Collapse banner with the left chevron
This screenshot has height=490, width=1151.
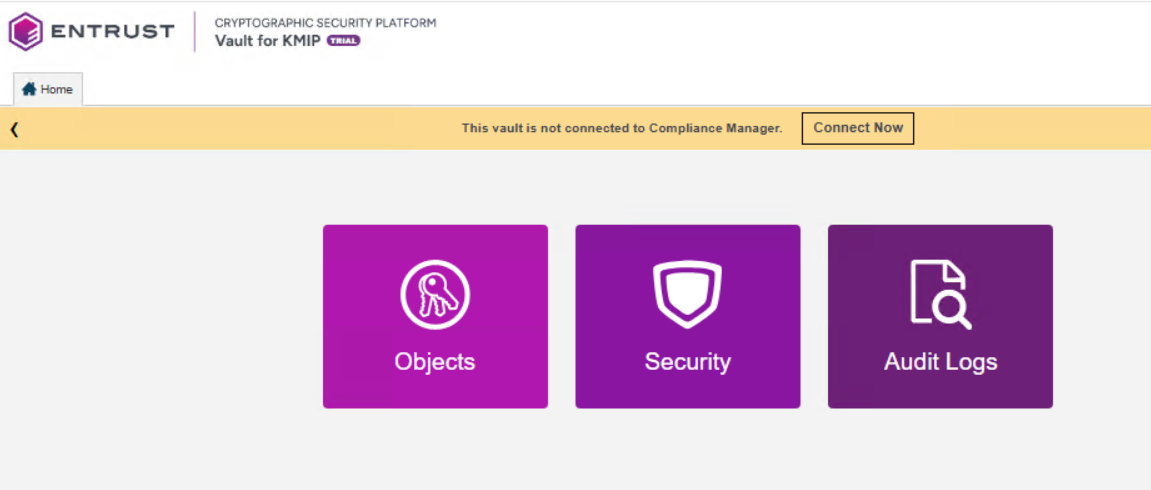tap(14, 130)
